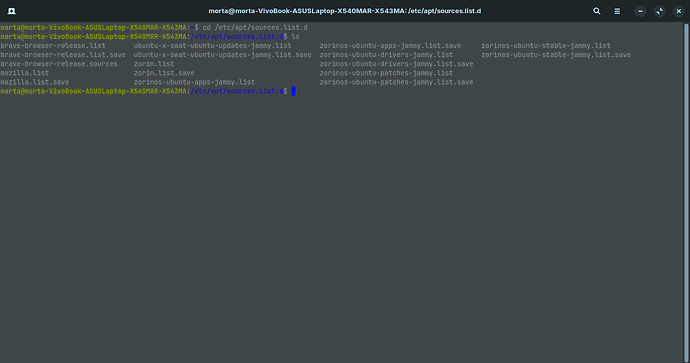Viewport: 690px width, 363px height.
Task: Click the 'ls' command on second line
Action: tap(295, 37)
